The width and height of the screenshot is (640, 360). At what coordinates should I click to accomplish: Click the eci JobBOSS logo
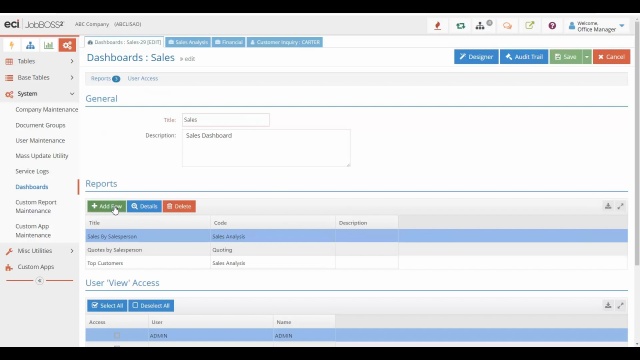click(34, 24)
